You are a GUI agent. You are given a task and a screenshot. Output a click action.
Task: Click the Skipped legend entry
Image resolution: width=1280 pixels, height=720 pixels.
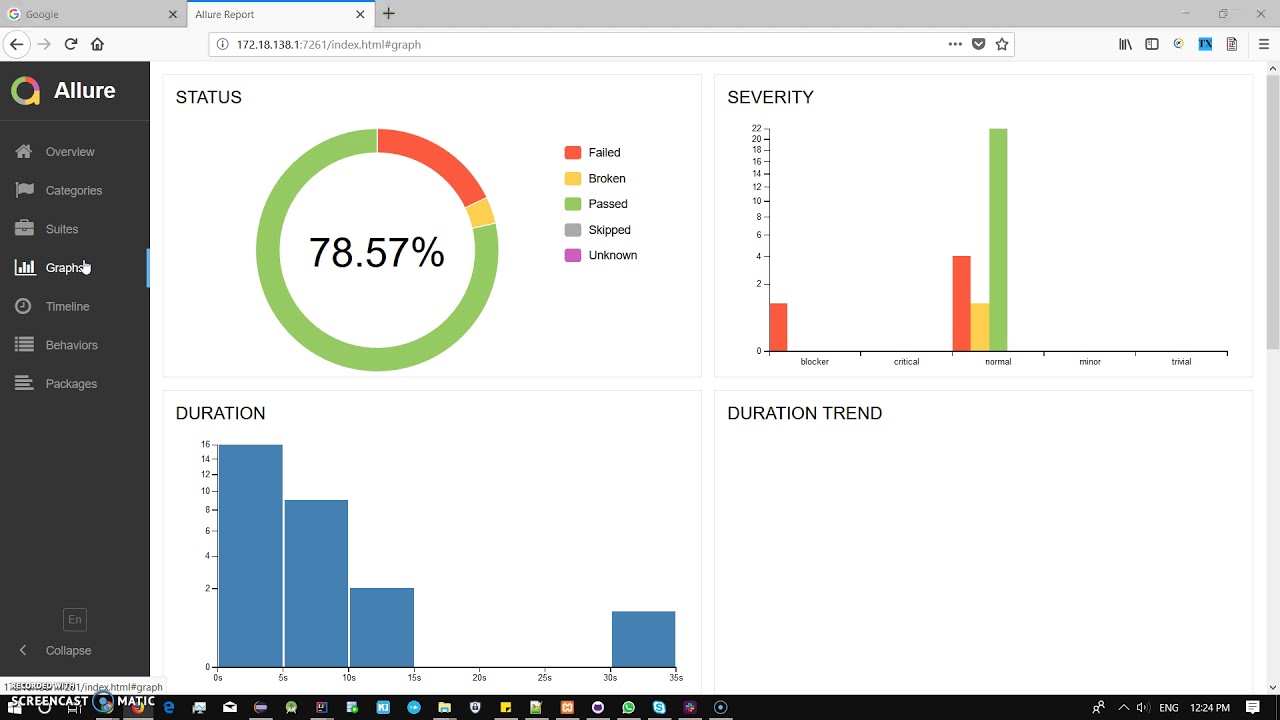pyautogui.click(x=598, y=230)
